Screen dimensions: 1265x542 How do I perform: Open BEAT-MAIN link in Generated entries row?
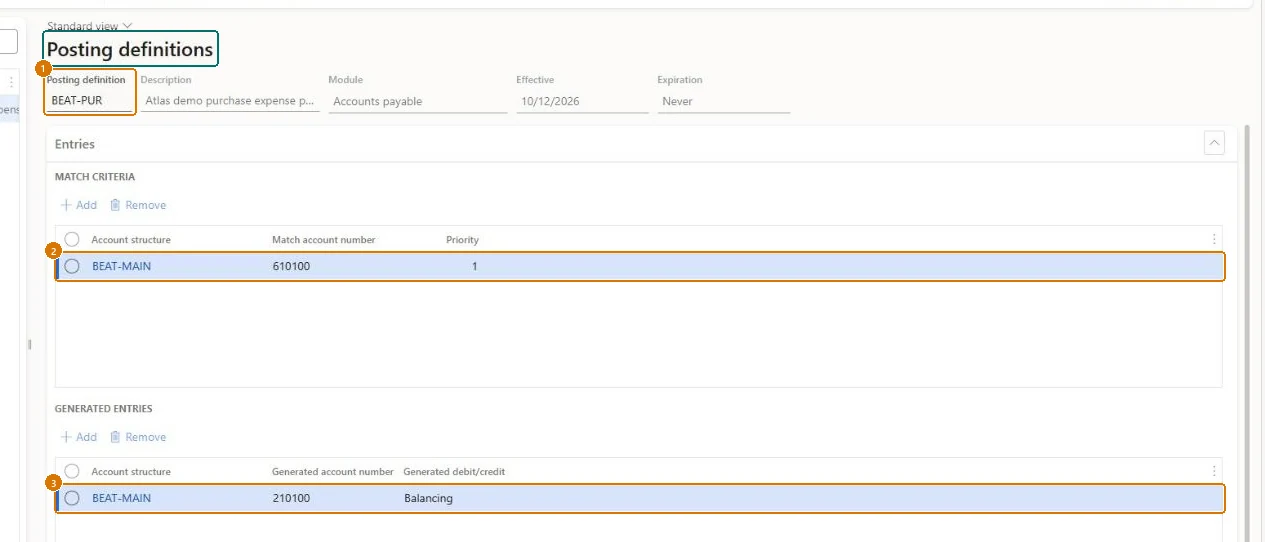coord(122,498)
